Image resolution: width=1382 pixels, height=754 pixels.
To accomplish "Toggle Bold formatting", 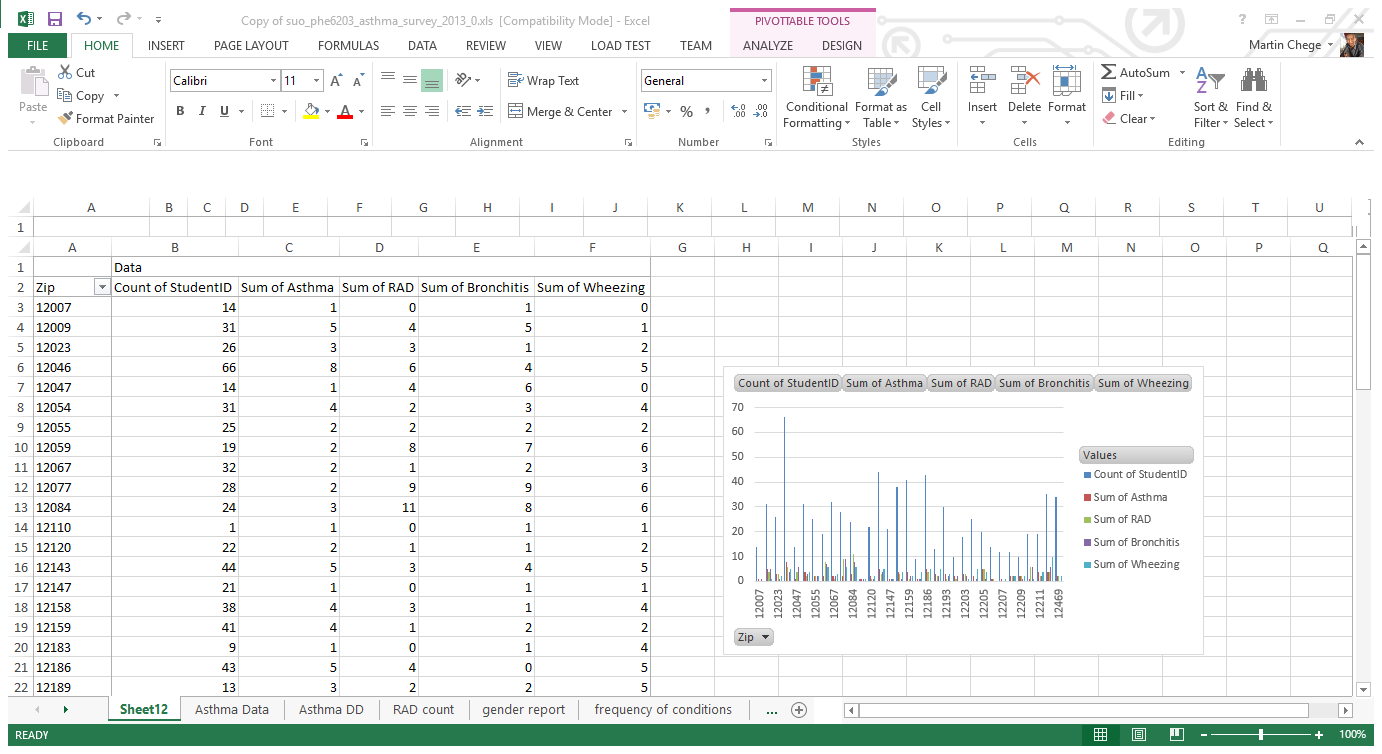I will (180, 111).
